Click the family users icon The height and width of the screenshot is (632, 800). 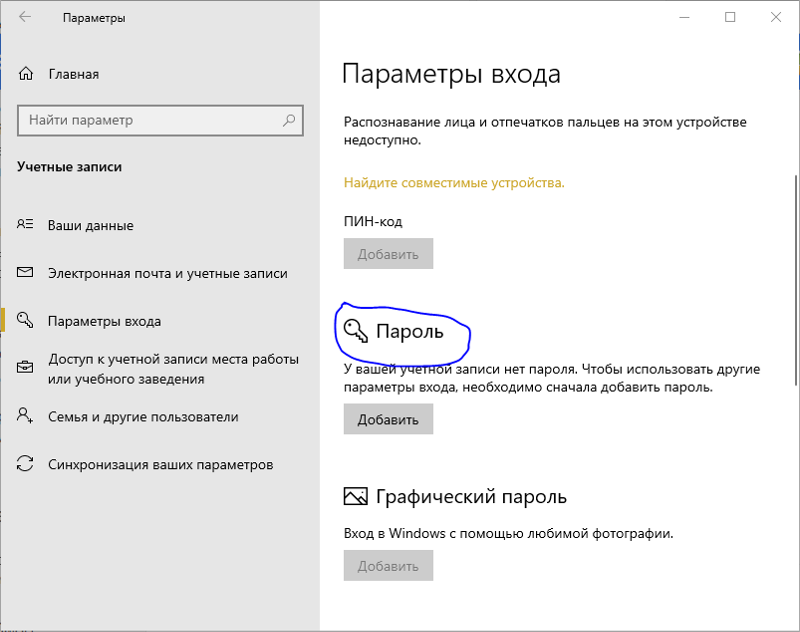[x=25, y=415]
